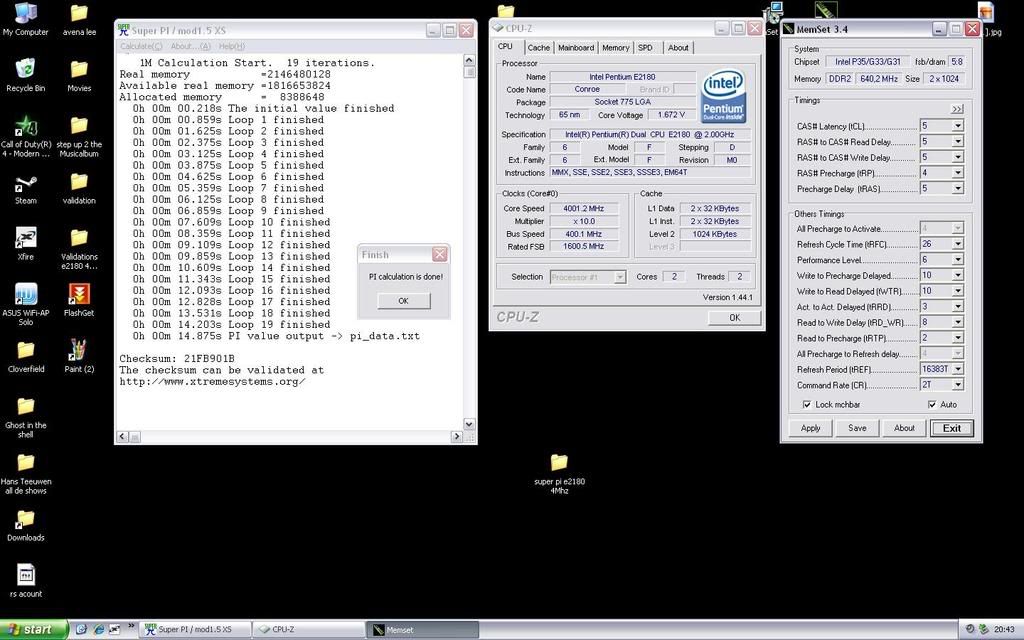Open RAS# to CAS# Write Delay dropdown
The height and width of the screenshot is (640, 1024).
957,157
